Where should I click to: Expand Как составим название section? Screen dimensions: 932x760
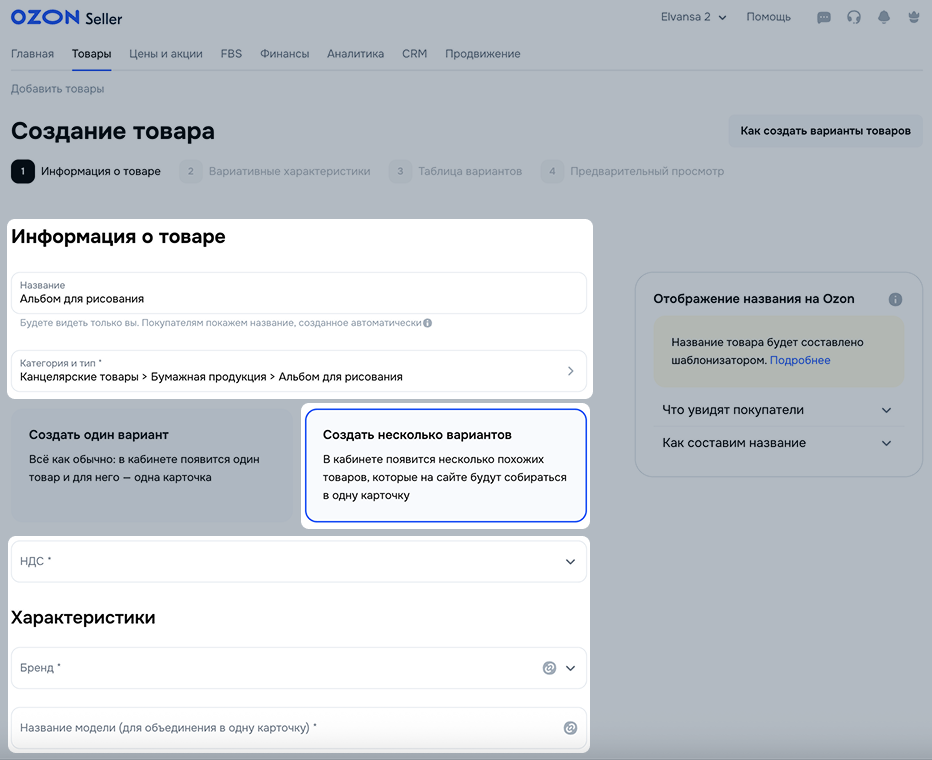click(777, 443)
